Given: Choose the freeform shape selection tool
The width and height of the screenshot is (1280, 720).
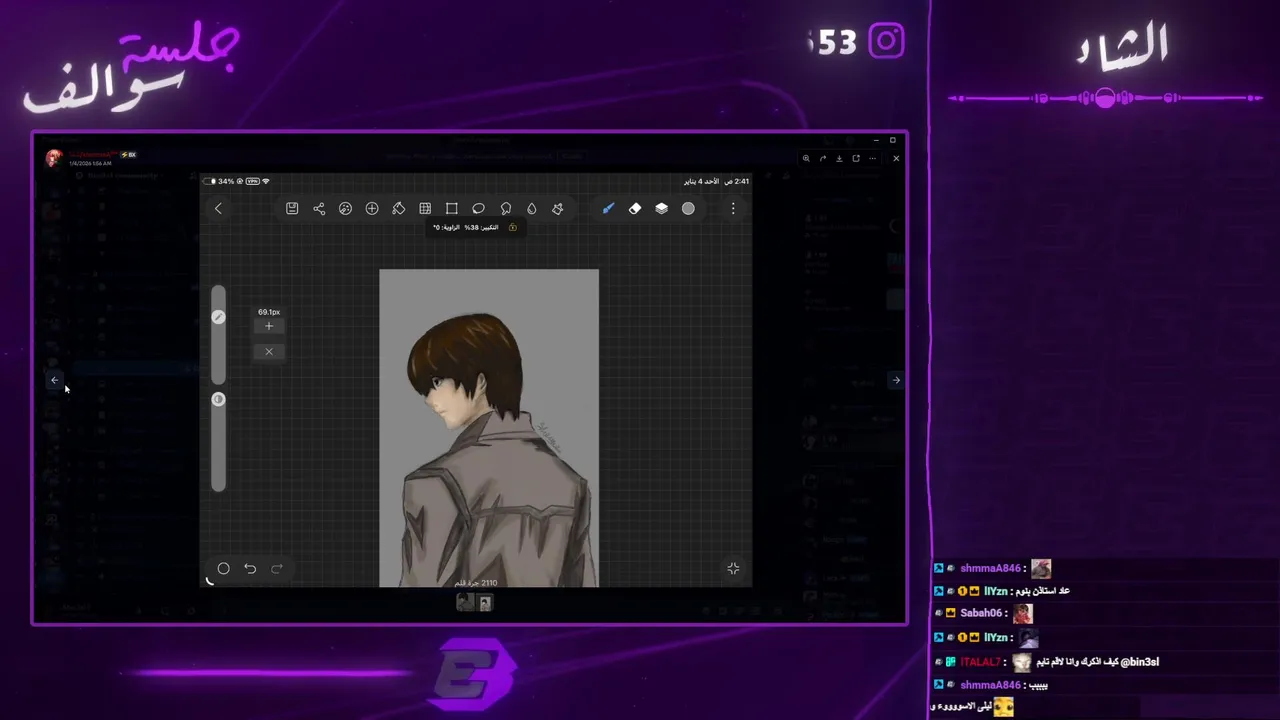Looking at the screenshot, I should (x=505, y=208).
